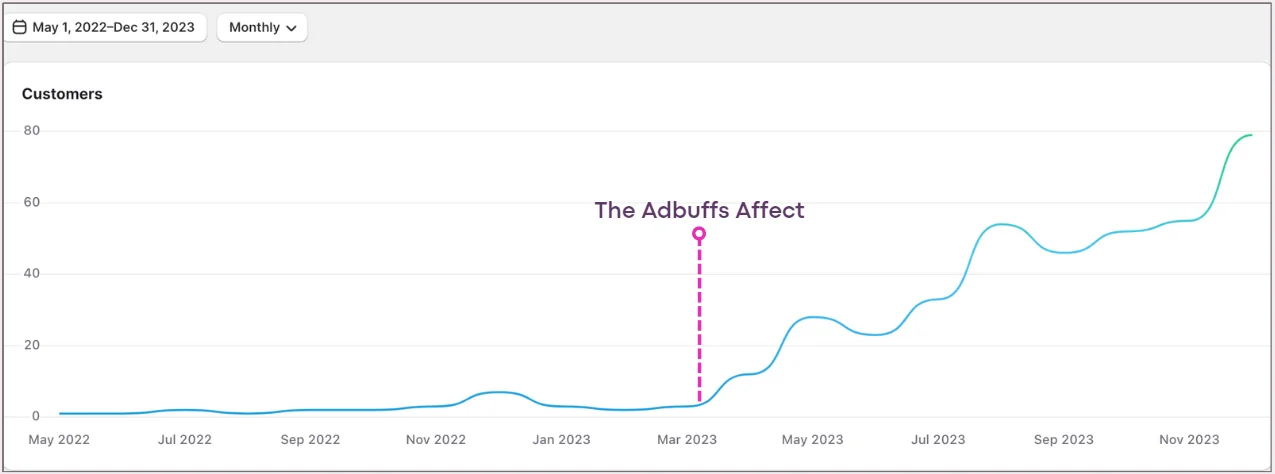The image size is (1275, 474).
Task: Click the Mar 2023 x-axis label
Action: pos(687,439)
